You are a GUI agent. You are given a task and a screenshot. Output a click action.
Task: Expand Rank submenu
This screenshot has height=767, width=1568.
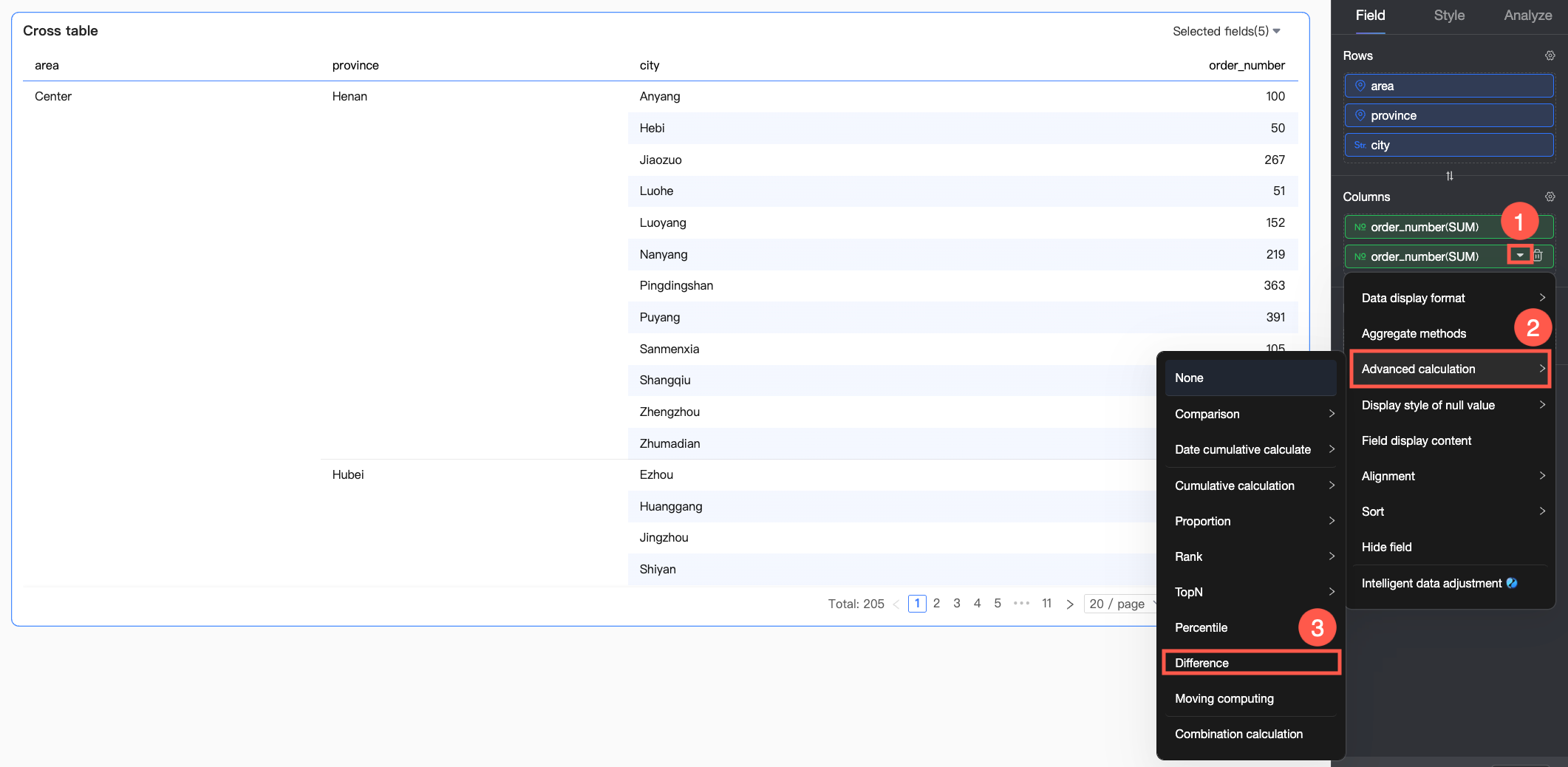[x=1251, y=556]
